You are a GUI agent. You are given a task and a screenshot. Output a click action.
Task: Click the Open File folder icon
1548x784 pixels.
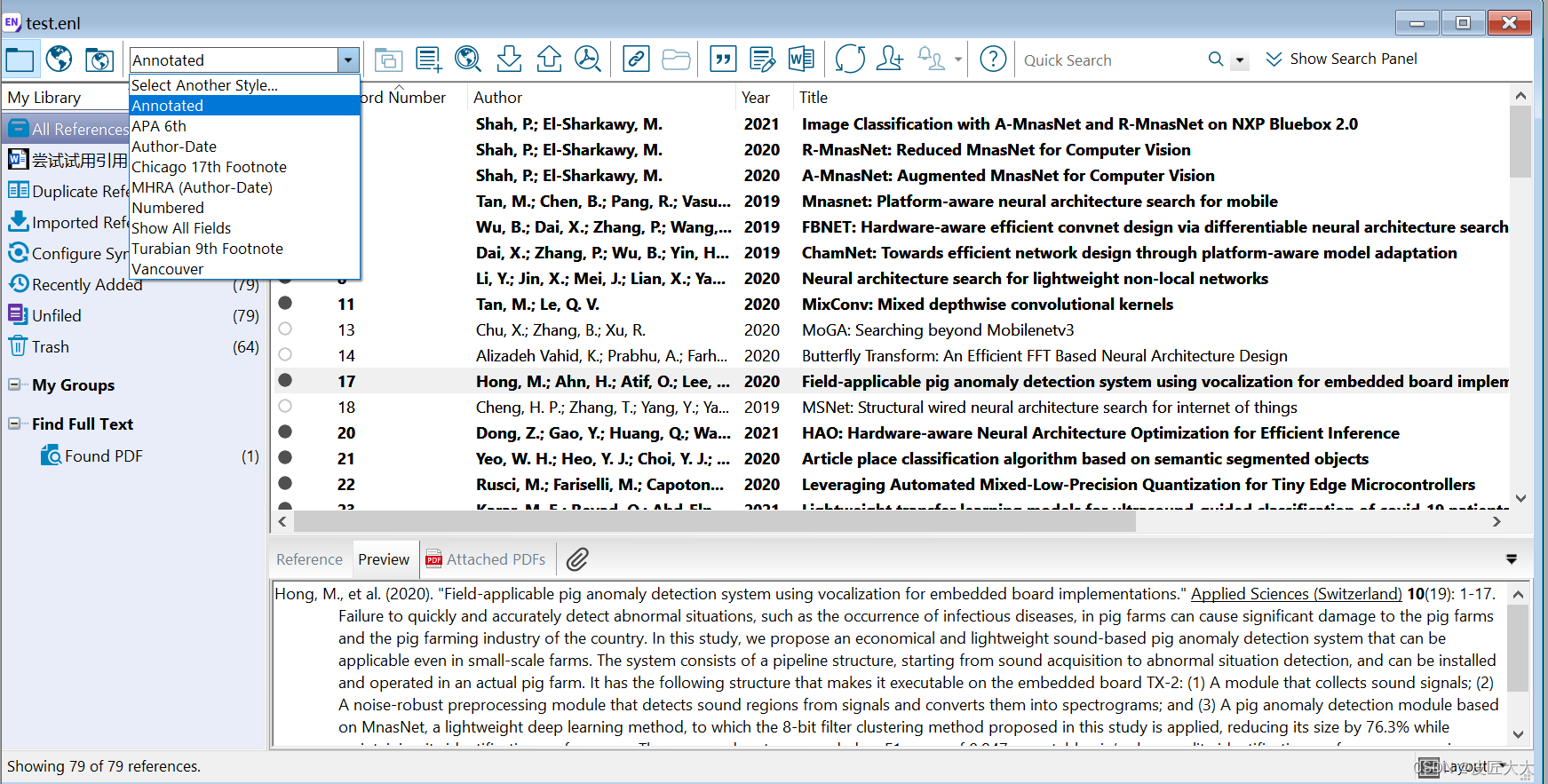[676, 59]
